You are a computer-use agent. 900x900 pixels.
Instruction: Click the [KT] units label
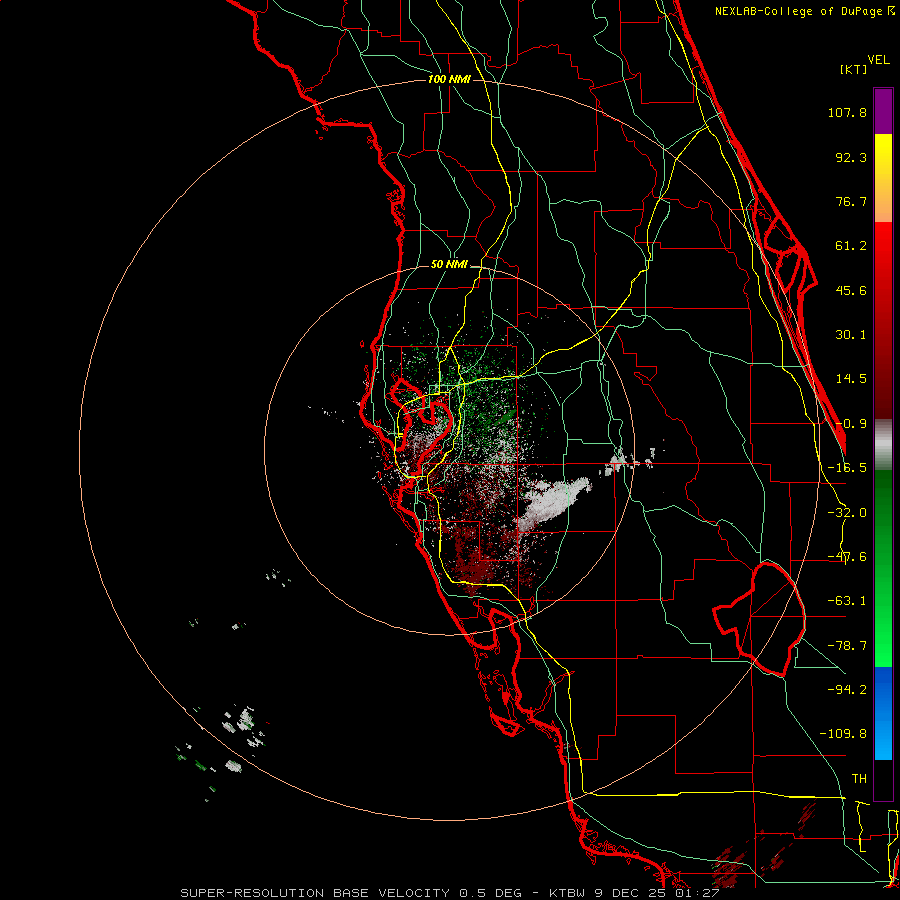(x=853, y=69)
